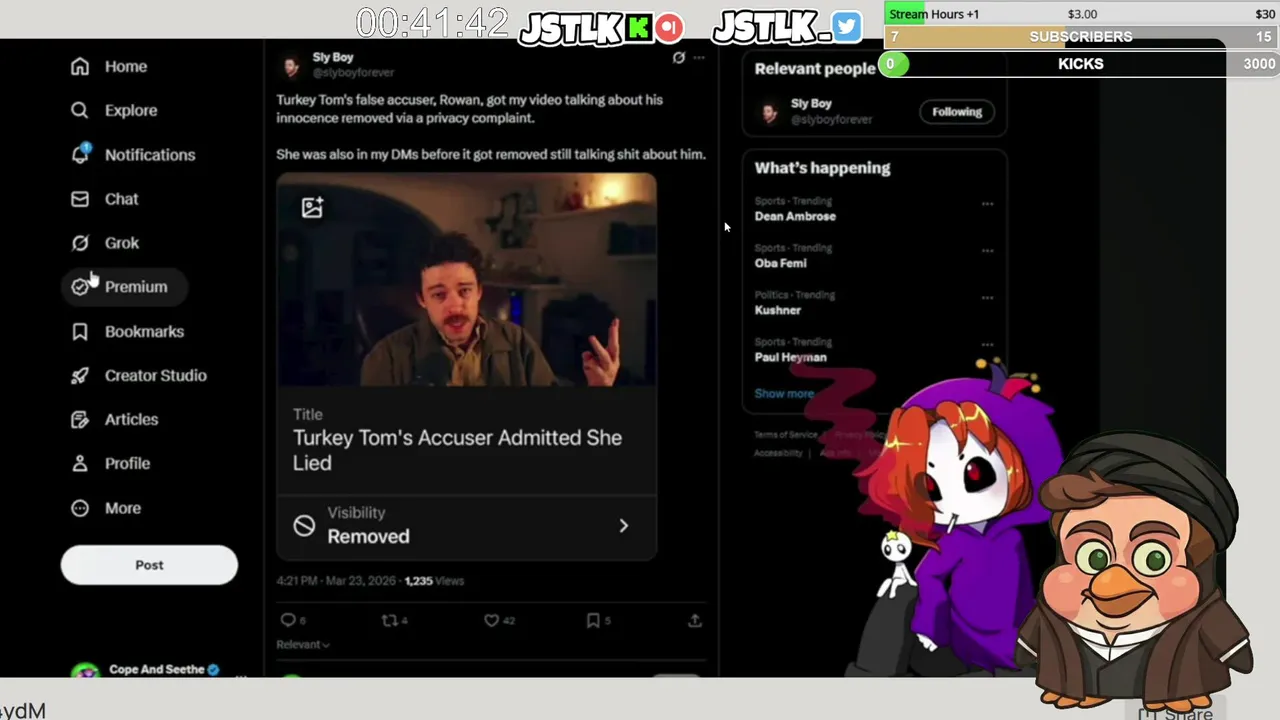Open options for Kushner trend
1280x720 pixels.
[987, 298]
